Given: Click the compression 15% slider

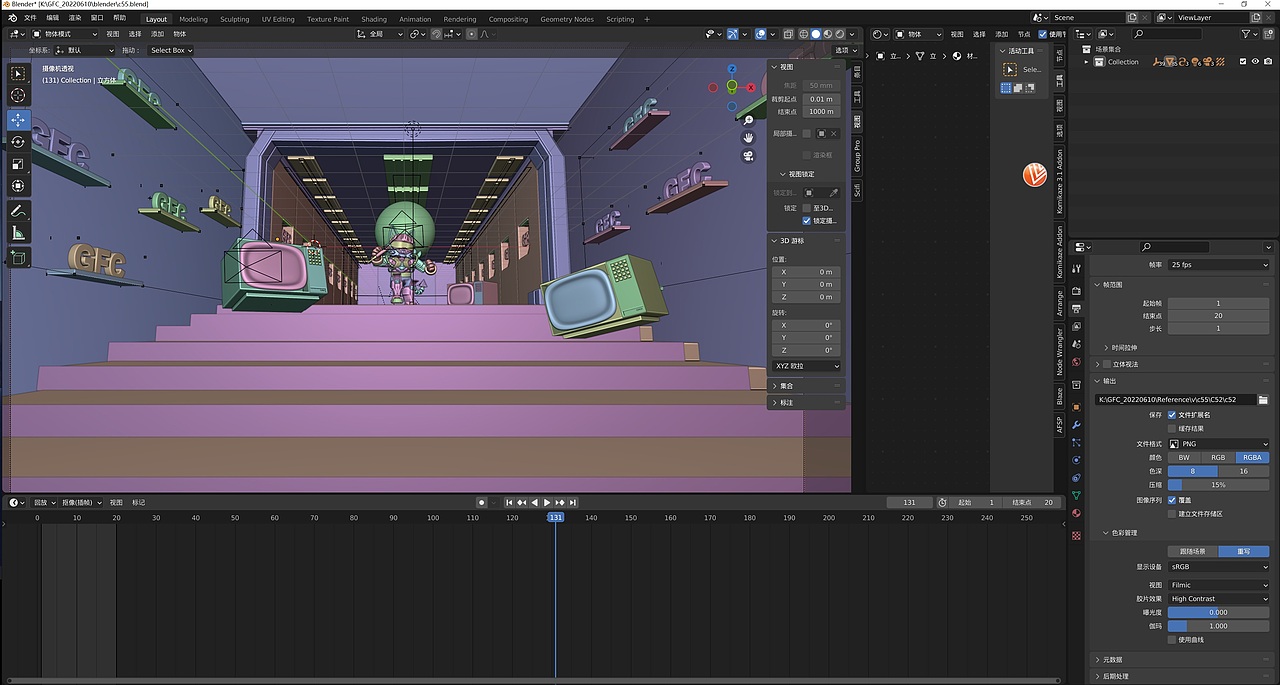Looking at the screenshot, I should [x=1218, y=485].
